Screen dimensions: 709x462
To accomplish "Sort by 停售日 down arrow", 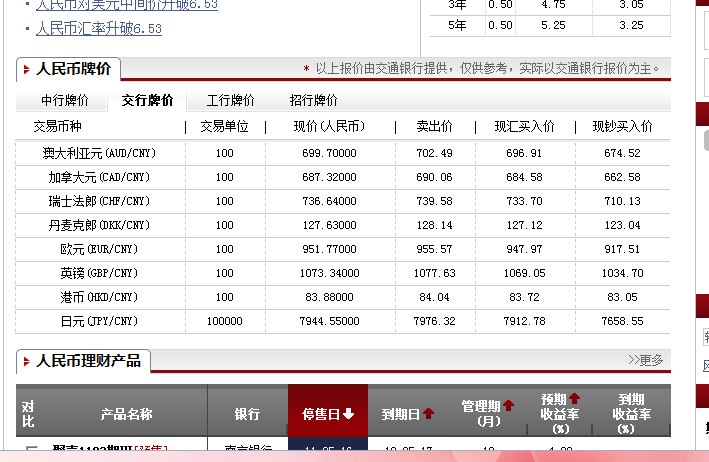I will pyautogui.click(x=349, y=414).
